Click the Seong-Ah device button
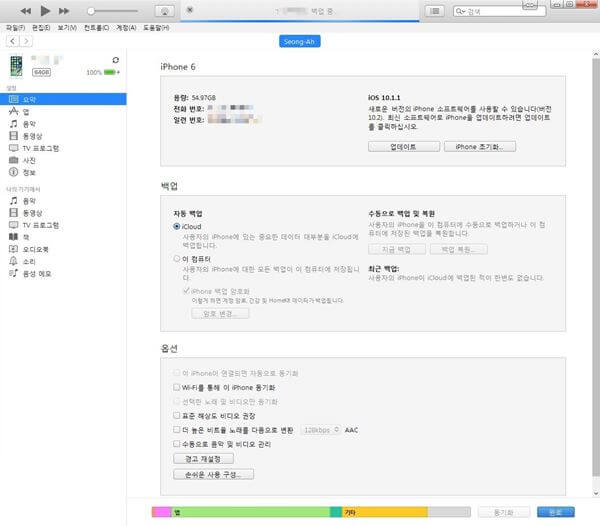Image resolution: width=600 pixels, height=526 pixels. tap(300, 41)
